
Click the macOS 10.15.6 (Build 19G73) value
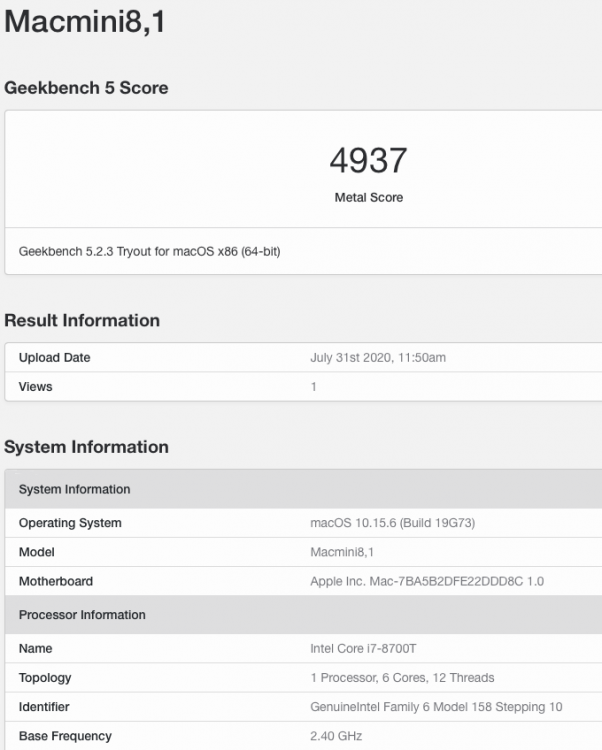click(393, 523)
